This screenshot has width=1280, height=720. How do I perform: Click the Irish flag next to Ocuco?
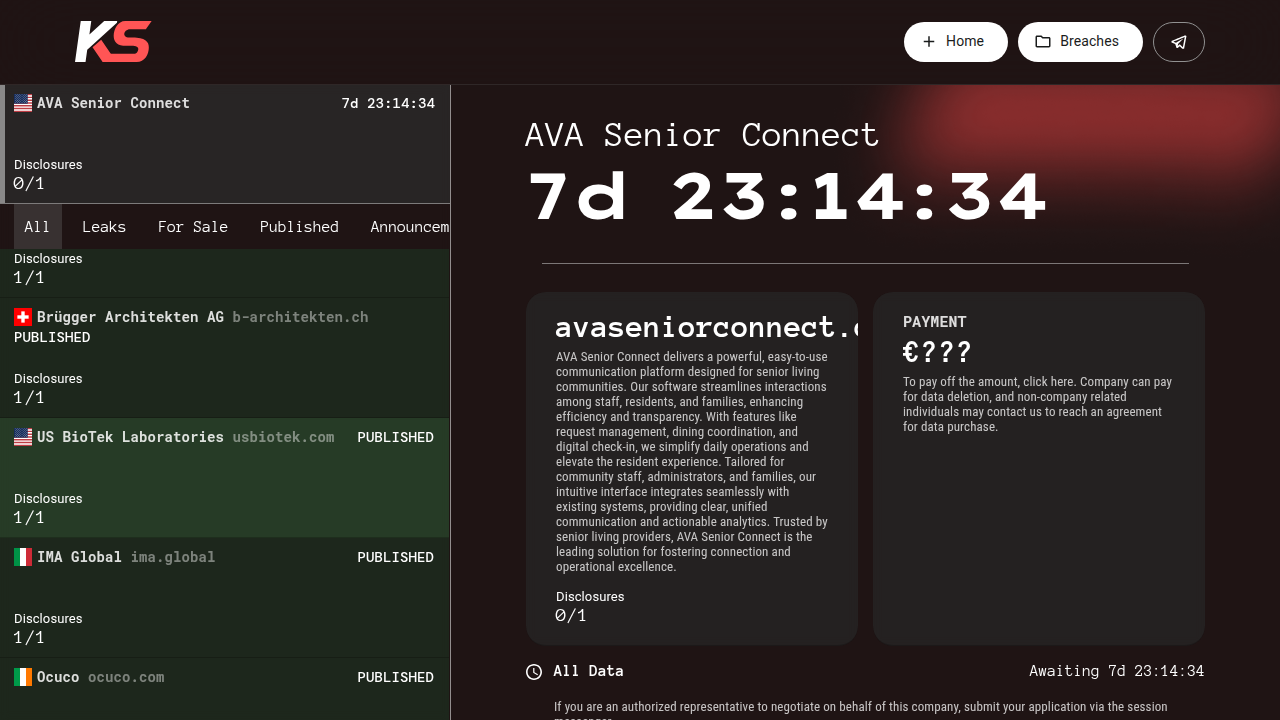pos(23,677)
